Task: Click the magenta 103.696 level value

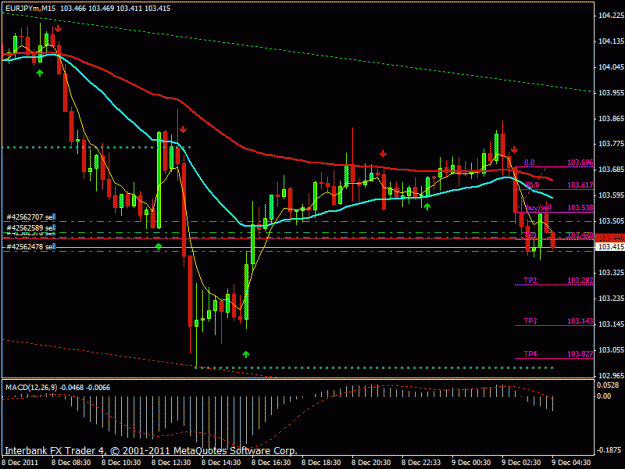Action: point(580,162)
